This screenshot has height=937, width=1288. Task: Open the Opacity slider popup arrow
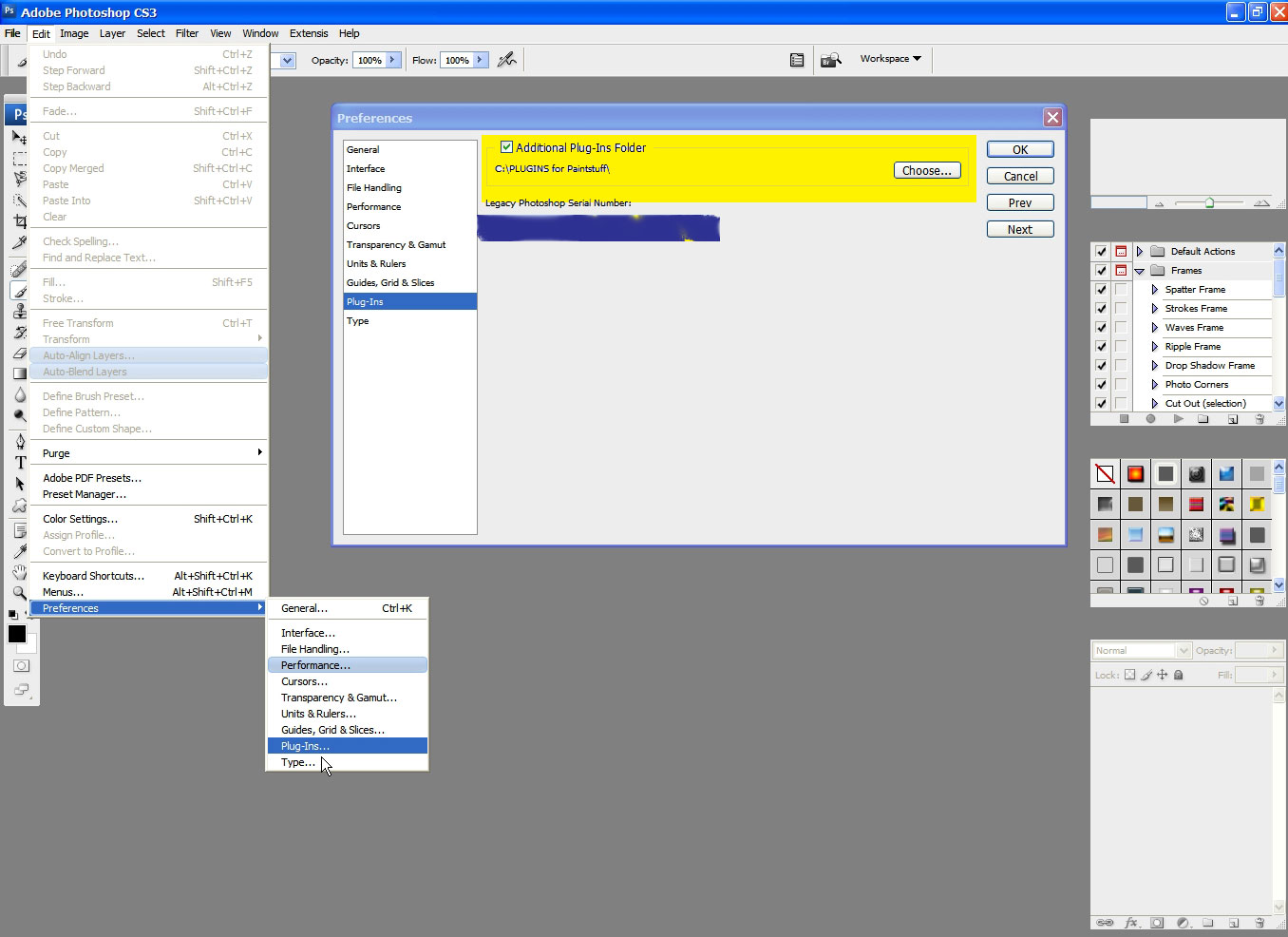tap(392, 60)
